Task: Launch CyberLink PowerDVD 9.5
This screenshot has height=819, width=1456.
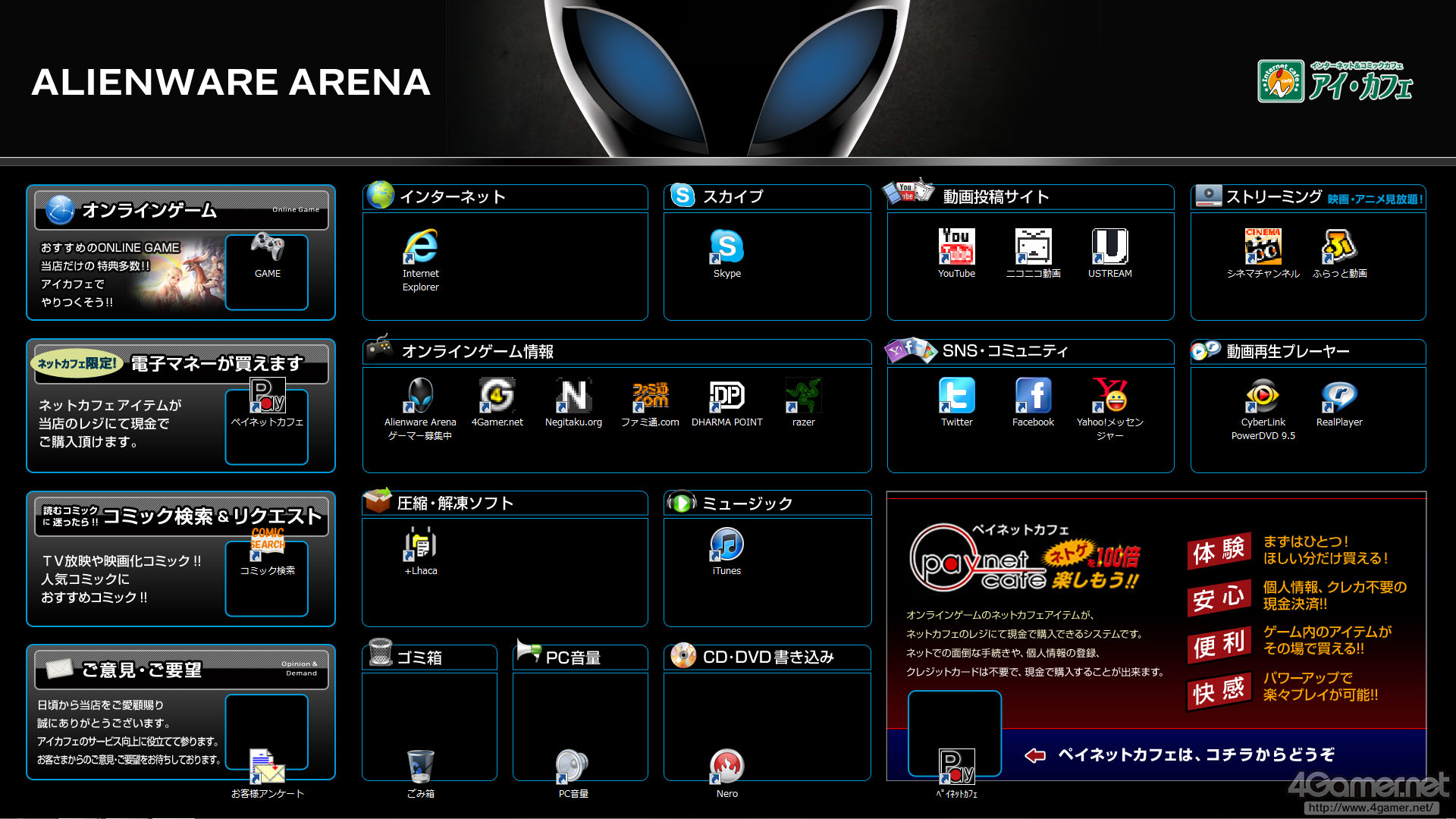Action: 1263,396
